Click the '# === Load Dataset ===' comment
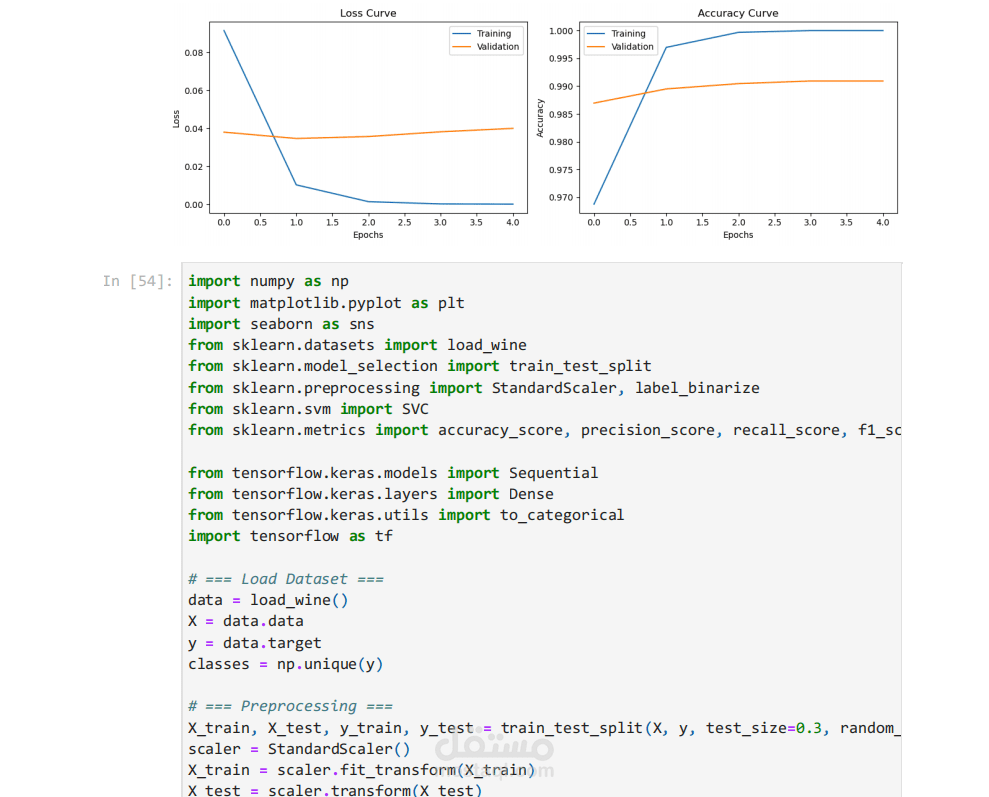The image size is (989, 797). [x=286, y=579]
